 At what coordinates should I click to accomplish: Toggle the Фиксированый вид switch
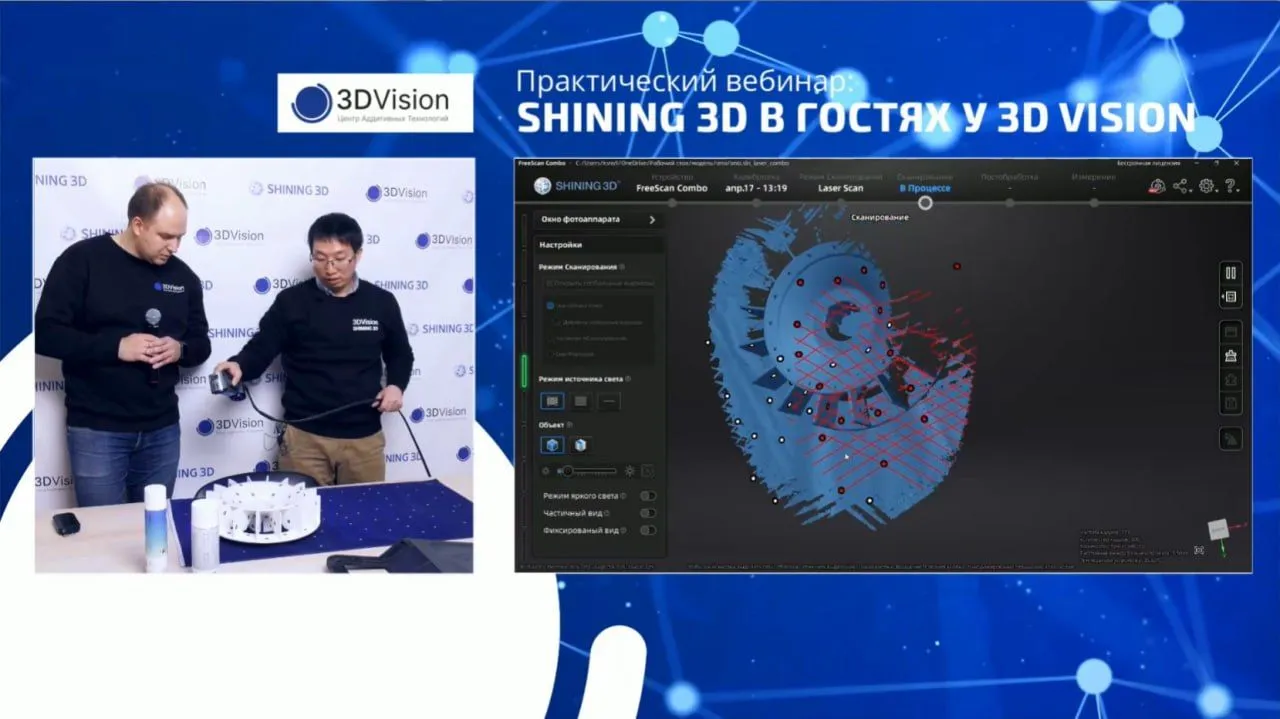click(x=648, y=530)
